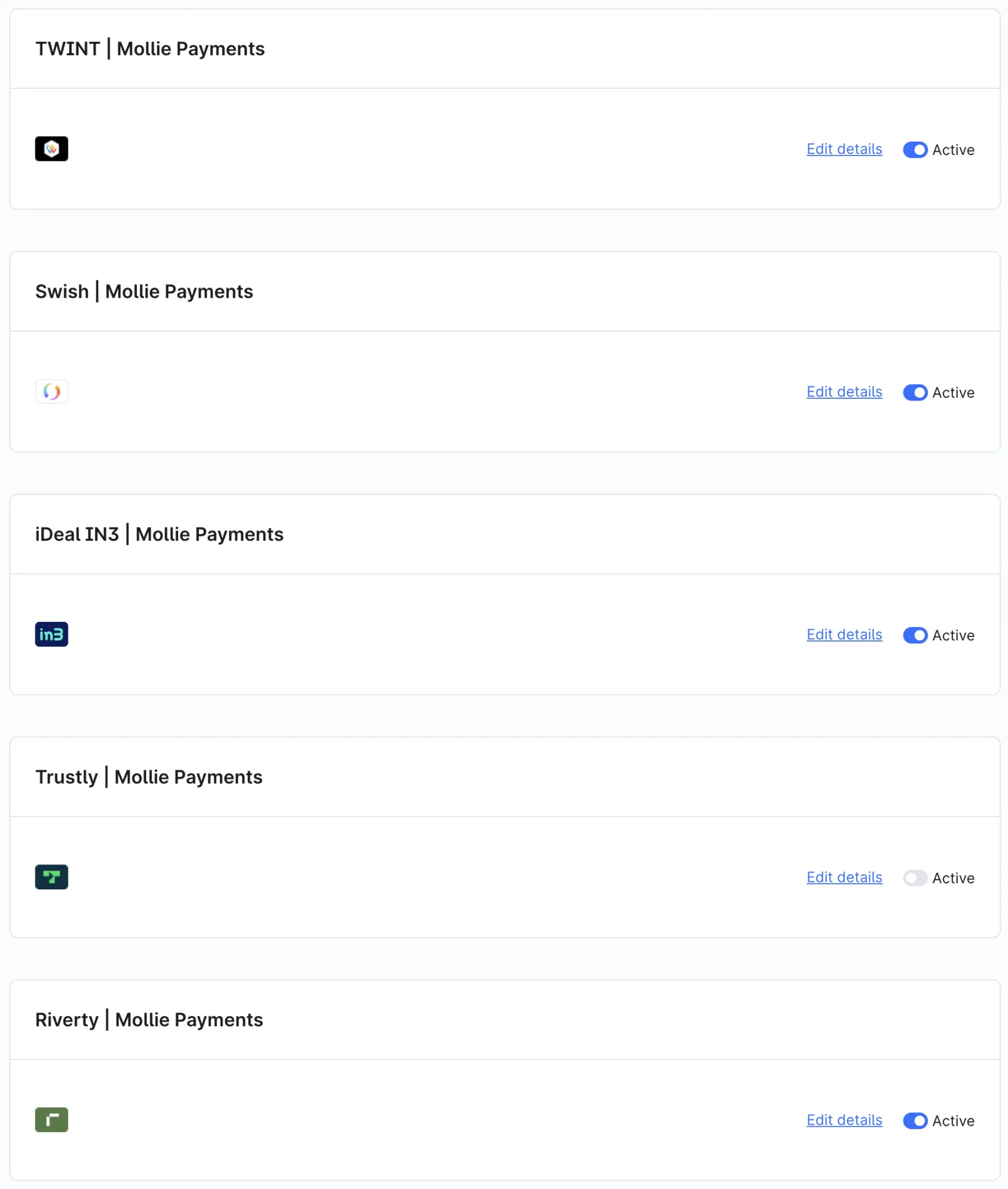Click the Riverty payment method logo icon
The image size is (1008, 1189).
(x=52, y=1120)
